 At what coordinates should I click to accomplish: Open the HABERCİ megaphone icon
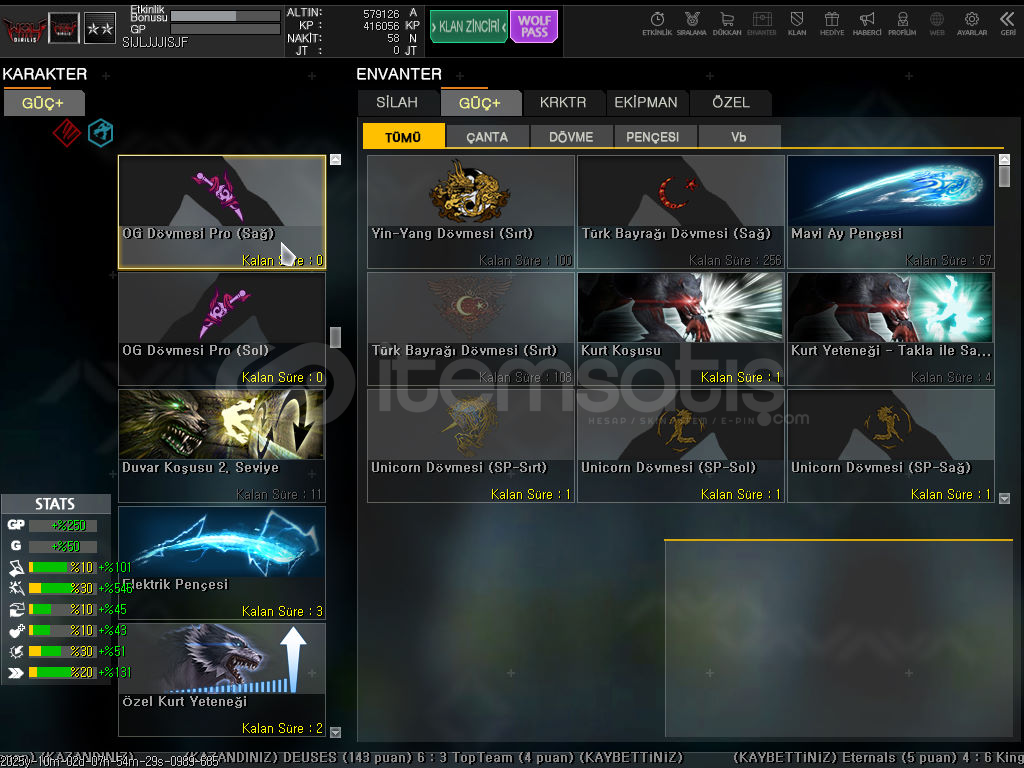tap(867, 24)
